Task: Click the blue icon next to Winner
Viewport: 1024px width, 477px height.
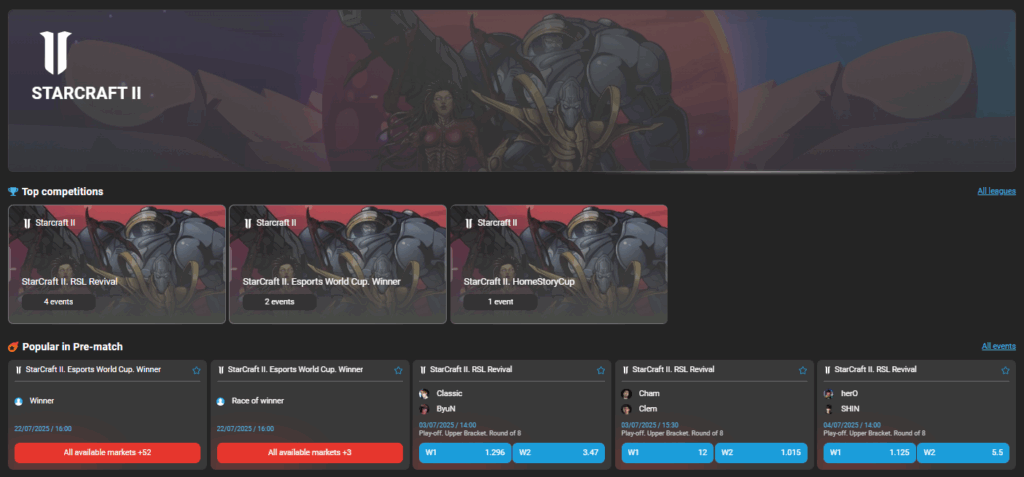Action: 19,401
